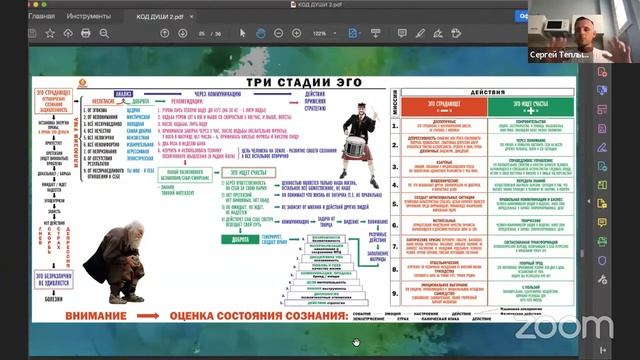Select the КОД ДУШИ 2.pdf document tab
This screenshot has width=640, height=360.
point(160,17)
